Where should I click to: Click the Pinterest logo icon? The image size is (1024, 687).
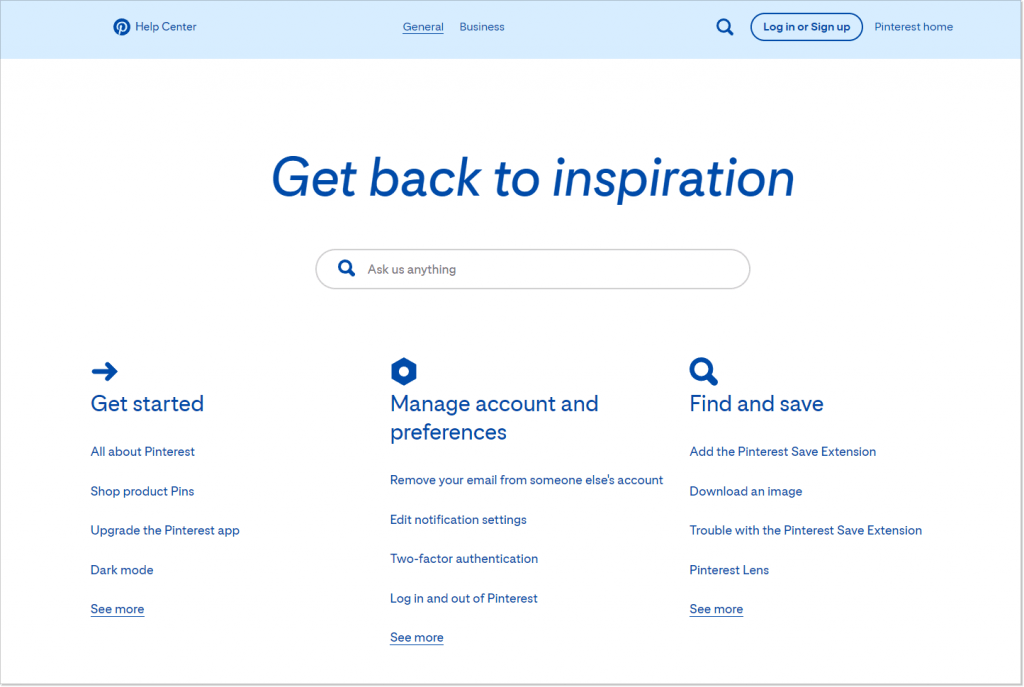(x=122, y=27)
